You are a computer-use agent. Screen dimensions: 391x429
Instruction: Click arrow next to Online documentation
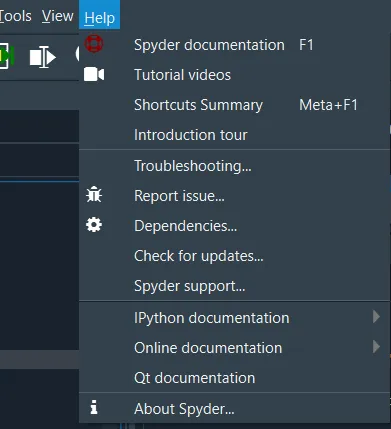point(376,347)
